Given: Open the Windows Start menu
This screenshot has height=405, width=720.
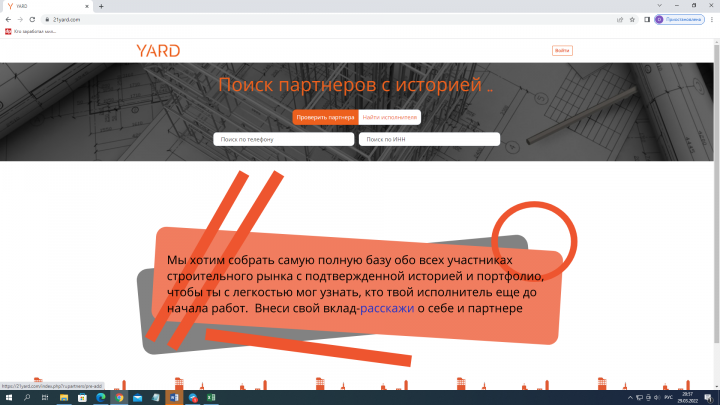Looking at the screenshot, I should click(8, 398).
